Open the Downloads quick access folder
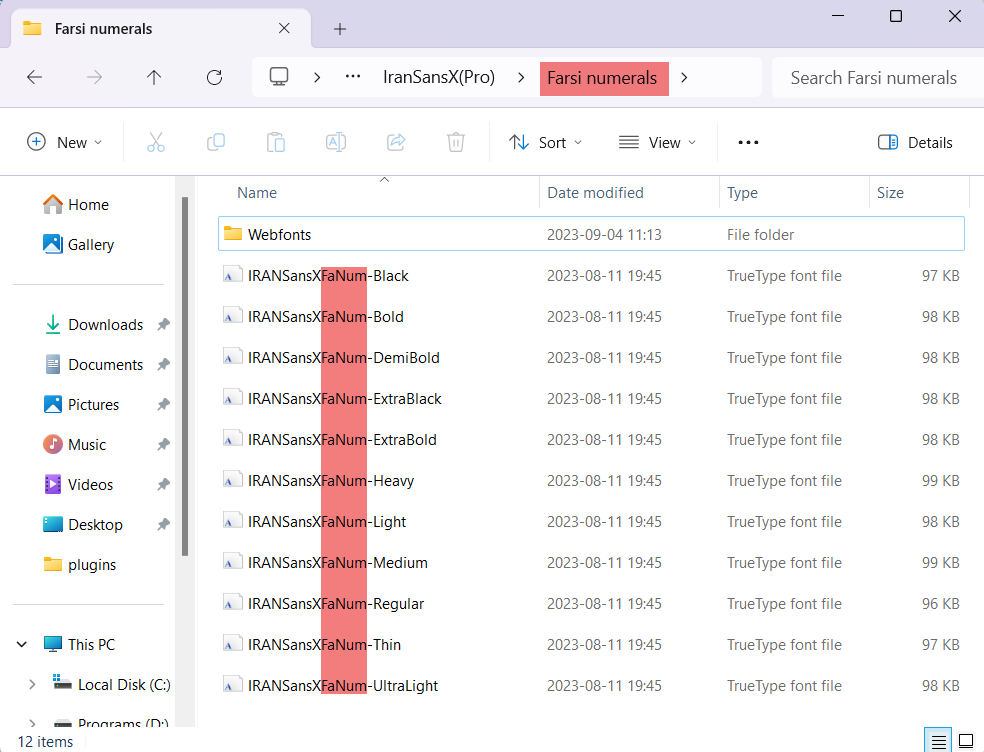The width and height of the screenshot is (984, 752). tap(94, 325)
